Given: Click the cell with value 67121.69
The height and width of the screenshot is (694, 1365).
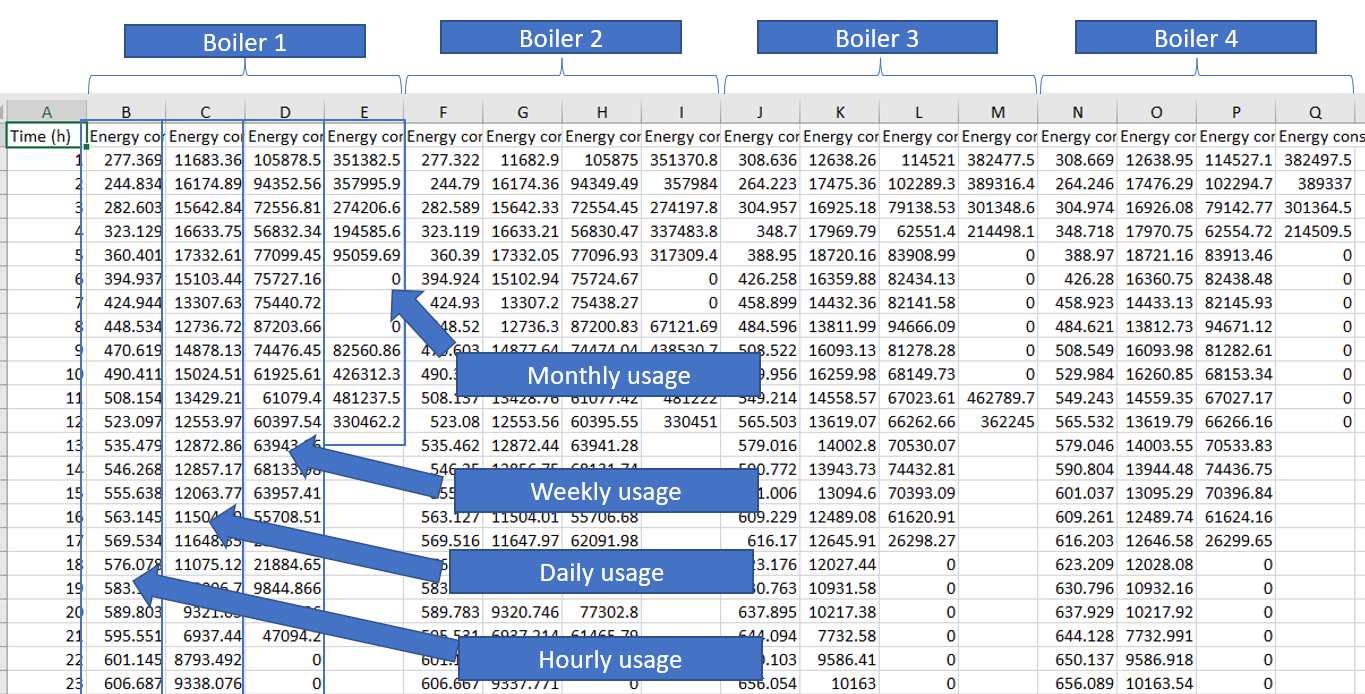Looking at the screenshot, I should coord(681,327).
